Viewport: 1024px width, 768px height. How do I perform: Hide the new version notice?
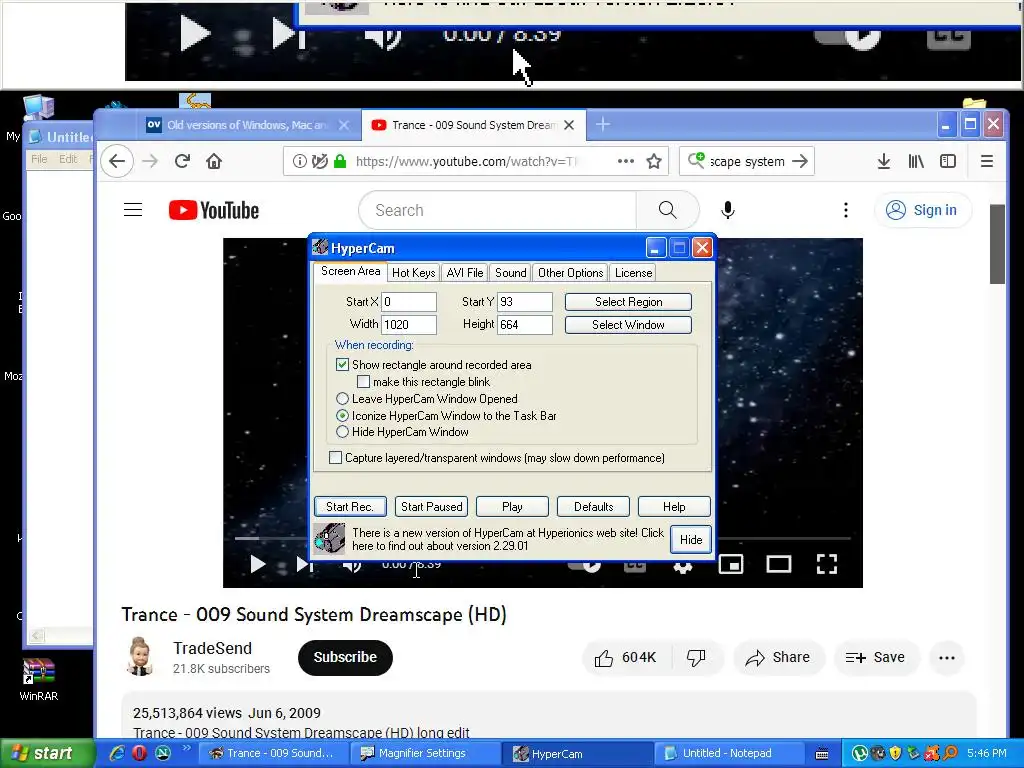pyautogui.click(x=691, y=539)
